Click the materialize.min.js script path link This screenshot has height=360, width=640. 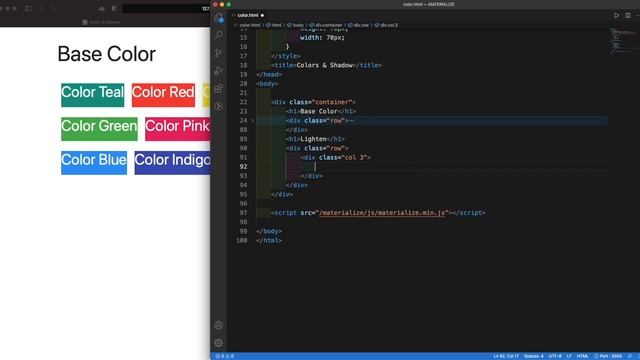click(x=382, y=213)
